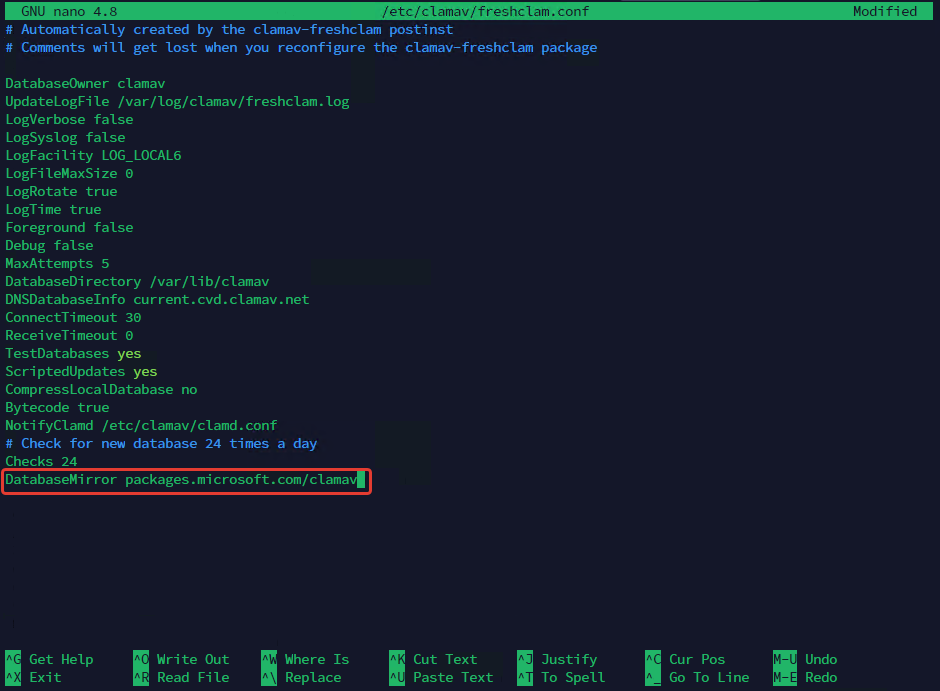Click the M-U Undo shortcut
This screenshot has height=691, width=940.
[x=805, y=659]
